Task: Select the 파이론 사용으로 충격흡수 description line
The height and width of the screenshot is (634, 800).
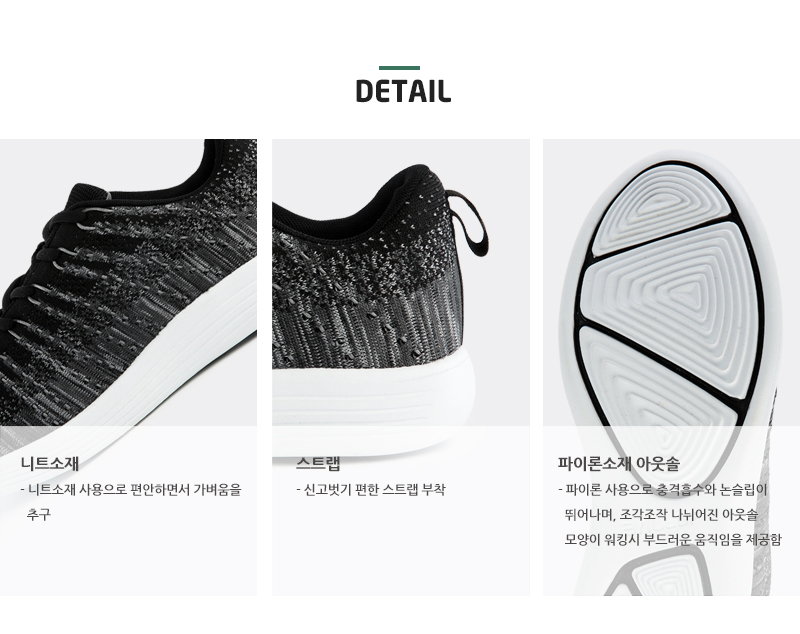Action: click(663, 490)
